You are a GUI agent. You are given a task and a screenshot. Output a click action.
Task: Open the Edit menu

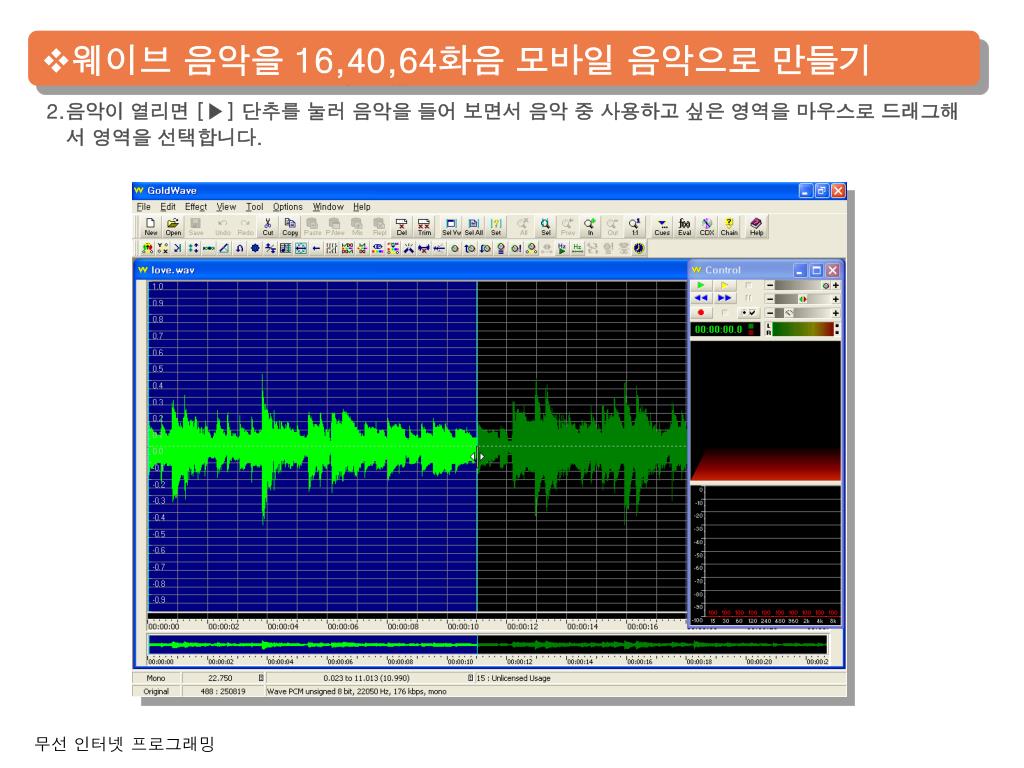(168, 206)
